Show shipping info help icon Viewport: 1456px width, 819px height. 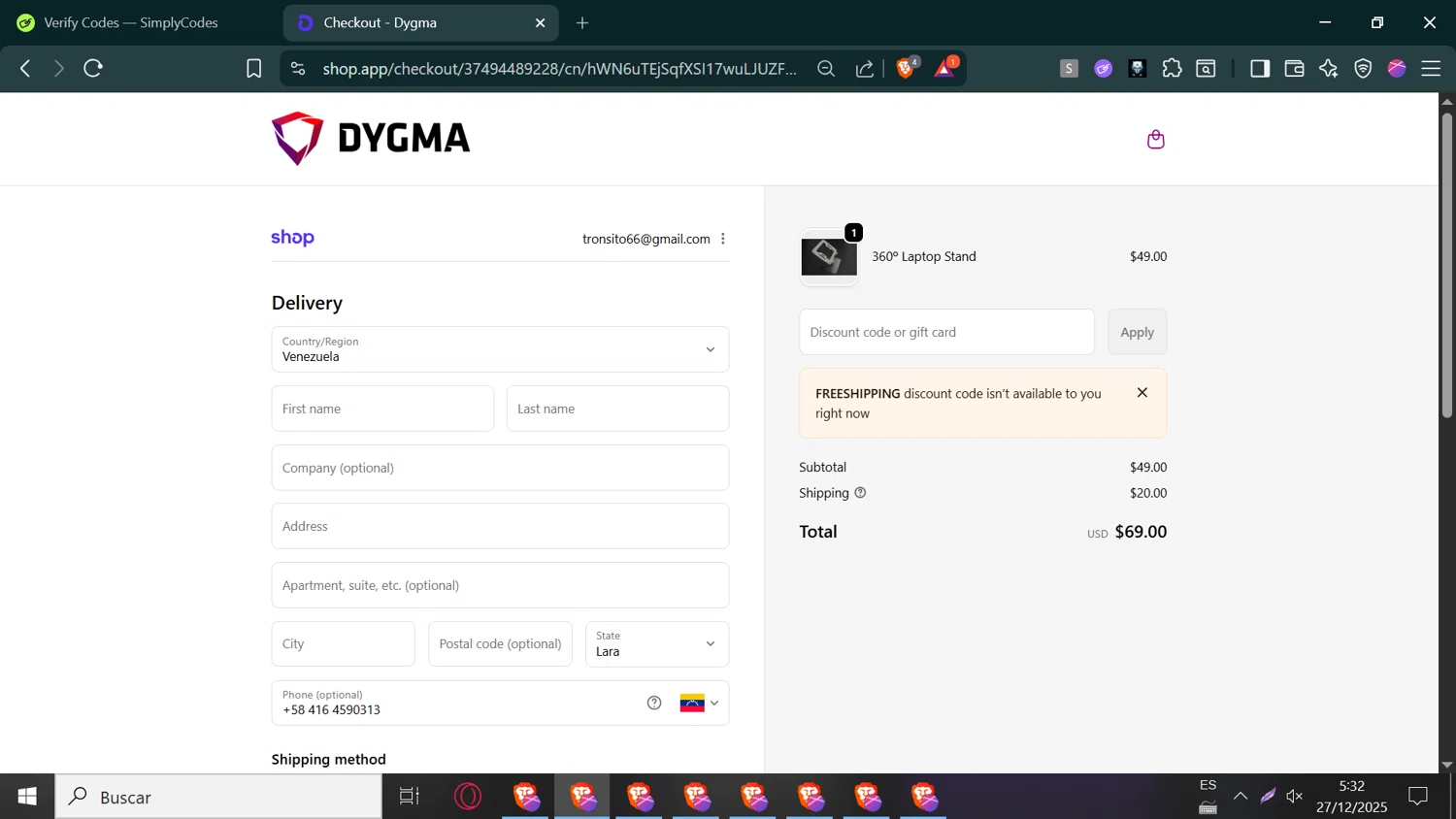coord(860,493)
